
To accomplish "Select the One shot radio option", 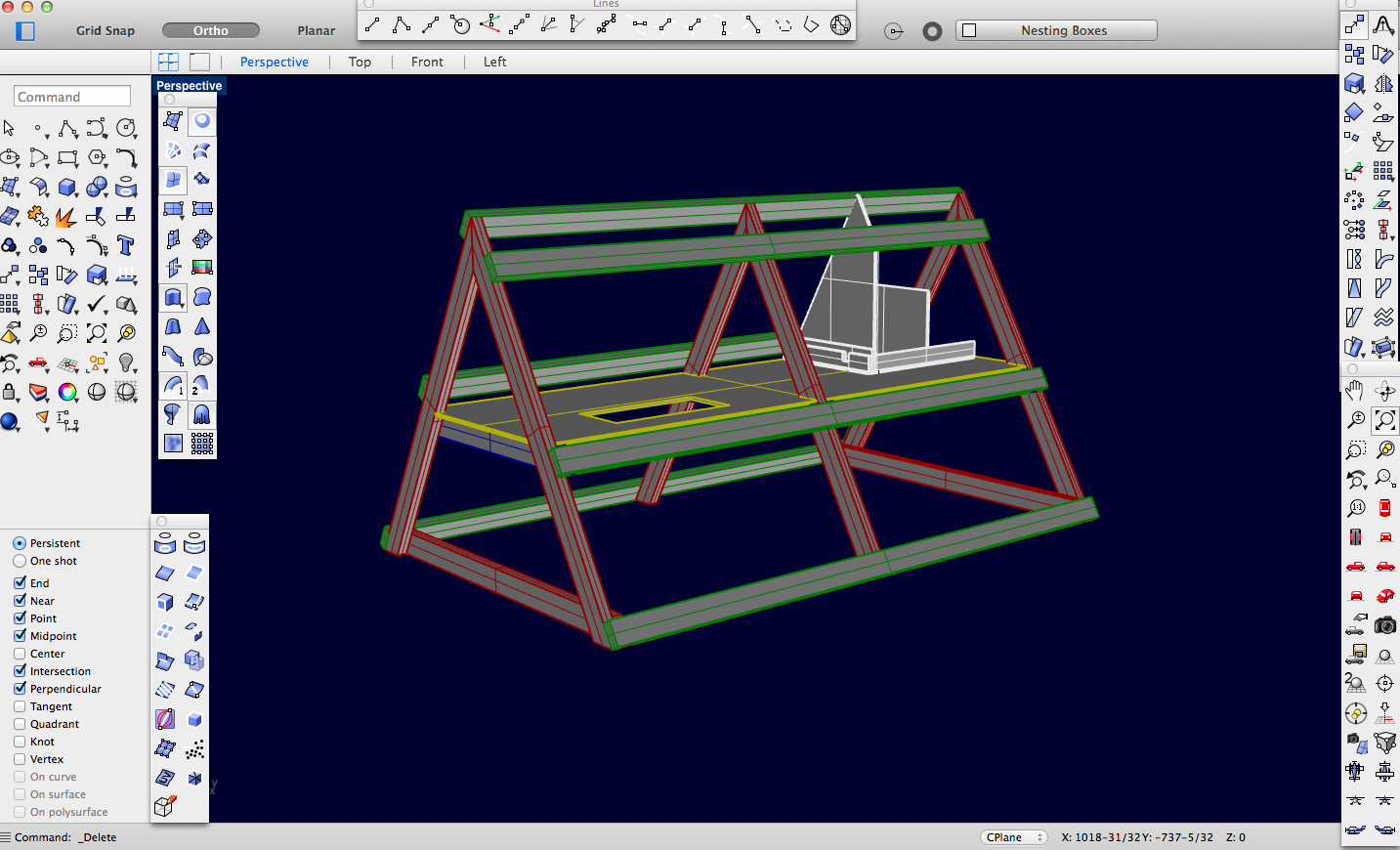I will tap(20, 561).
